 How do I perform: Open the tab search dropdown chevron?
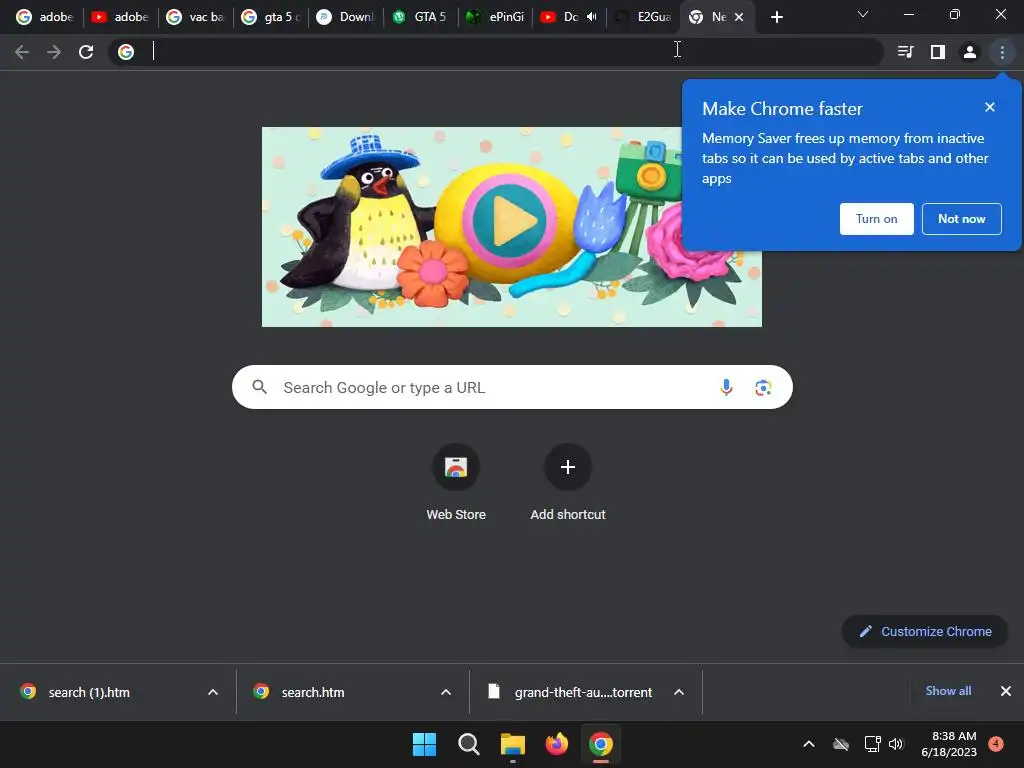pyautogui.click(x=863, y=14)
